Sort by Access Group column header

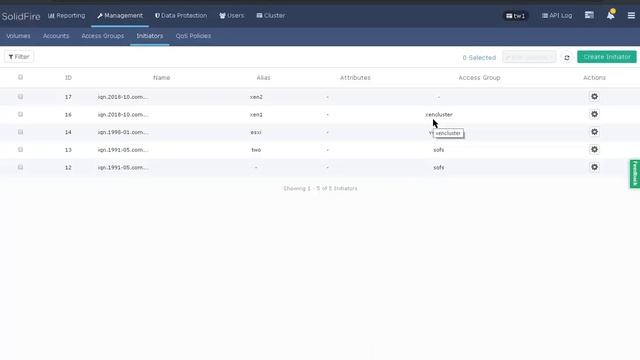[x=479, y=78]
